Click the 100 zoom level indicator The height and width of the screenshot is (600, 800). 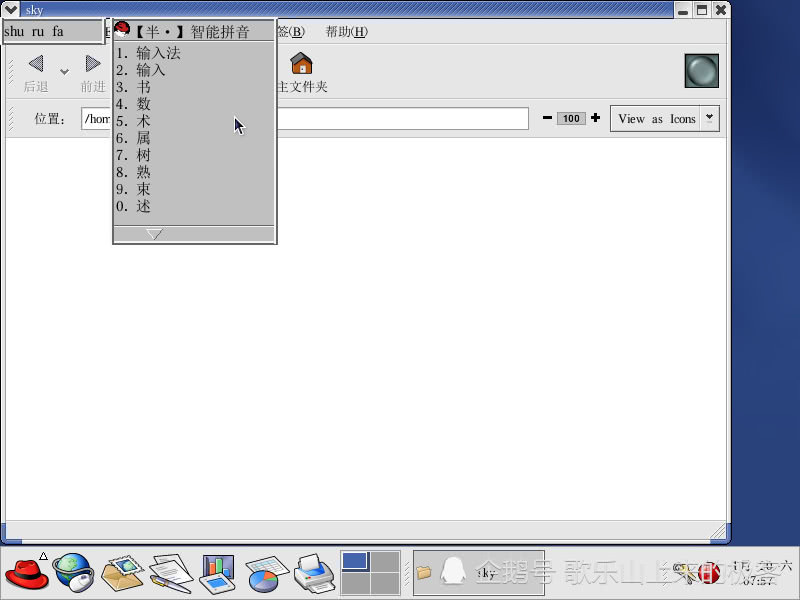pyautogui.click(x=571, y=118)
